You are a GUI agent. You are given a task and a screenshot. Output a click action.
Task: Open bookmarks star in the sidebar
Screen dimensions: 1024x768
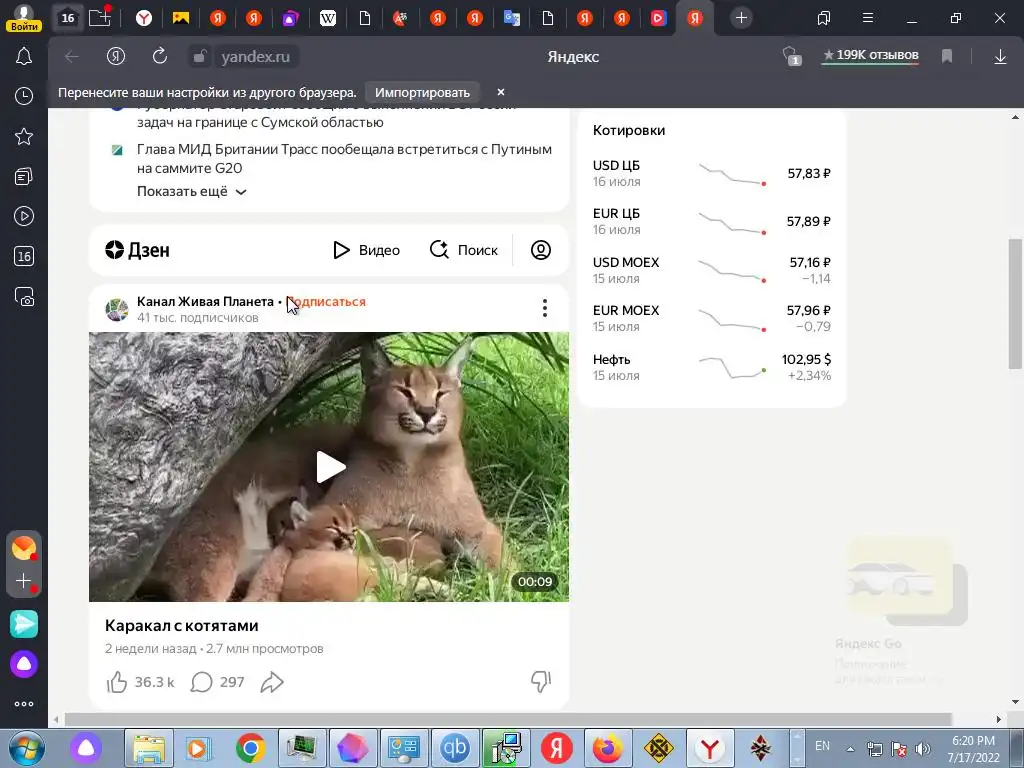[24, 136]
